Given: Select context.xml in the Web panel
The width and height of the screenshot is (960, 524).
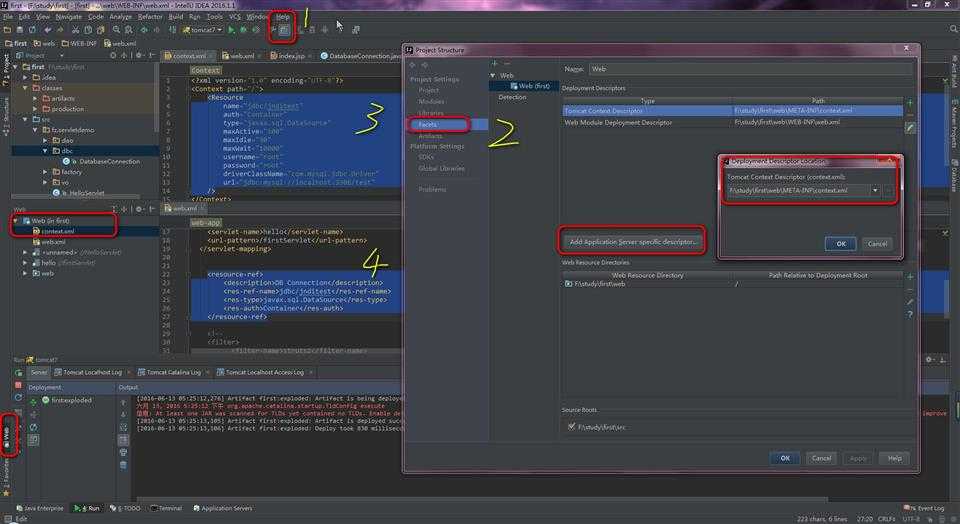Looking at the screenshot, I should click(58, 231).
